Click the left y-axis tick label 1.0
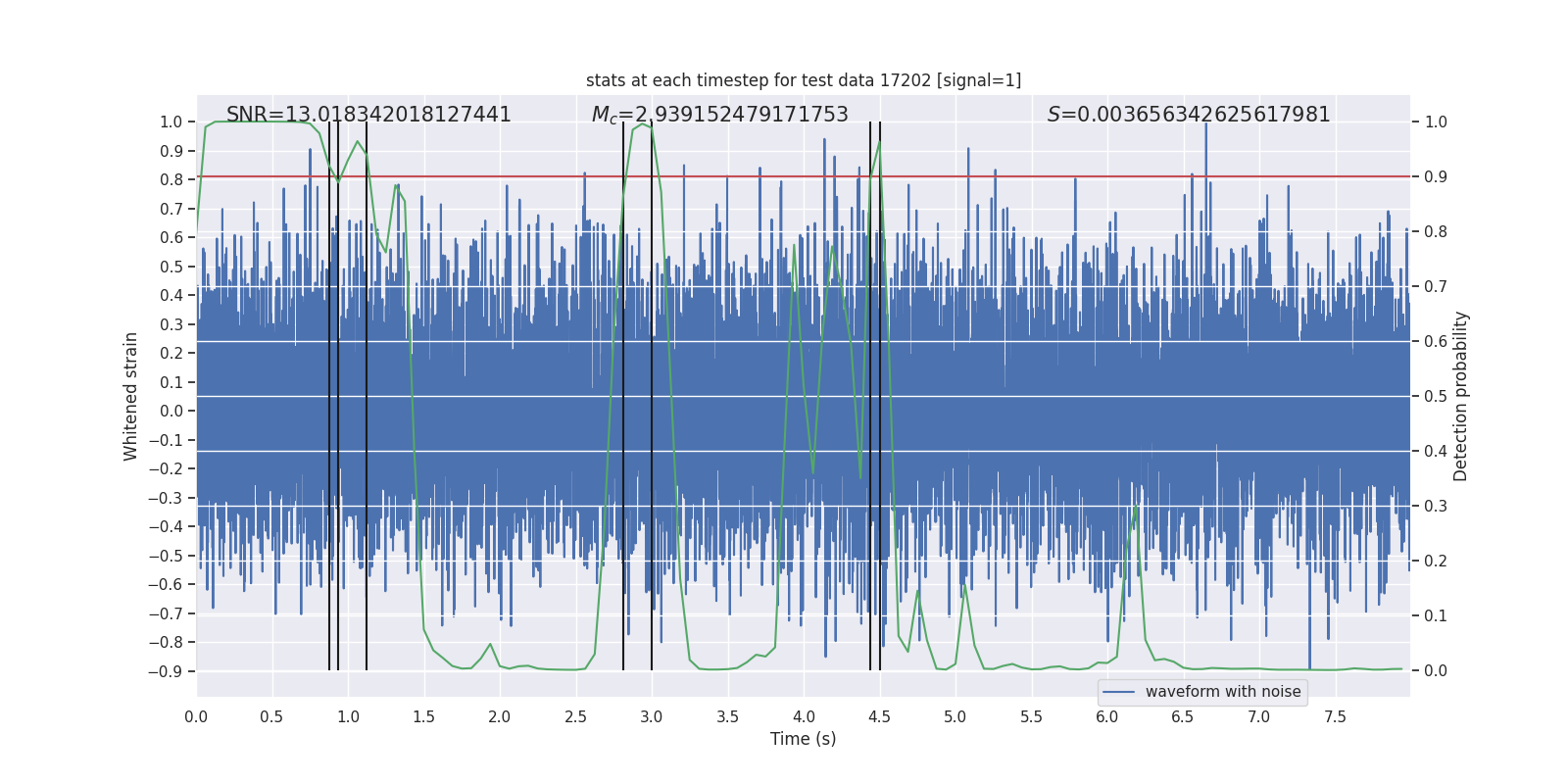The image size is (1568, 784). (x=171, y=122)
